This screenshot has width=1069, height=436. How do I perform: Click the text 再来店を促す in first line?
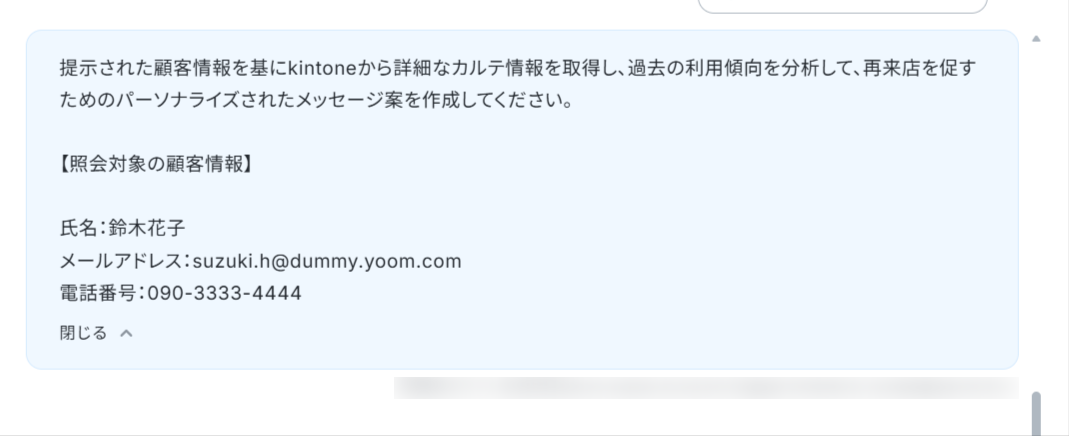point(918,69)
